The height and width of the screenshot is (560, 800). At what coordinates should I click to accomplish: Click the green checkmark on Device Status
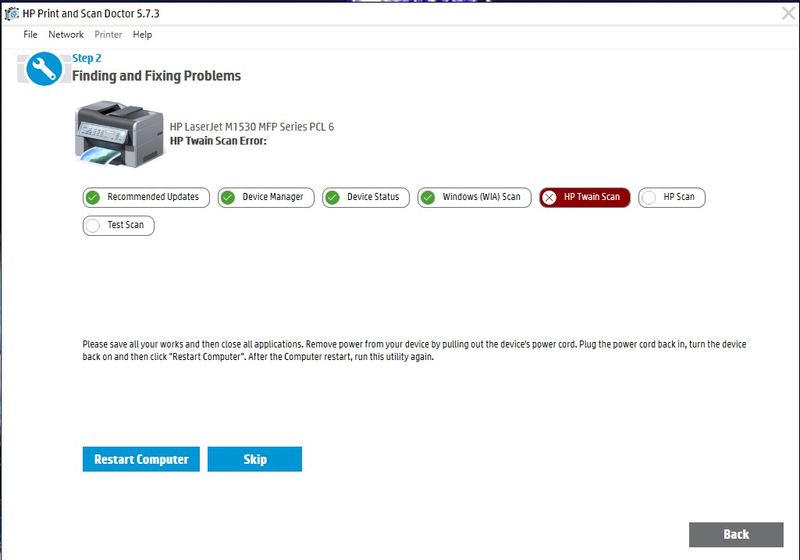(x=333, y=197)
